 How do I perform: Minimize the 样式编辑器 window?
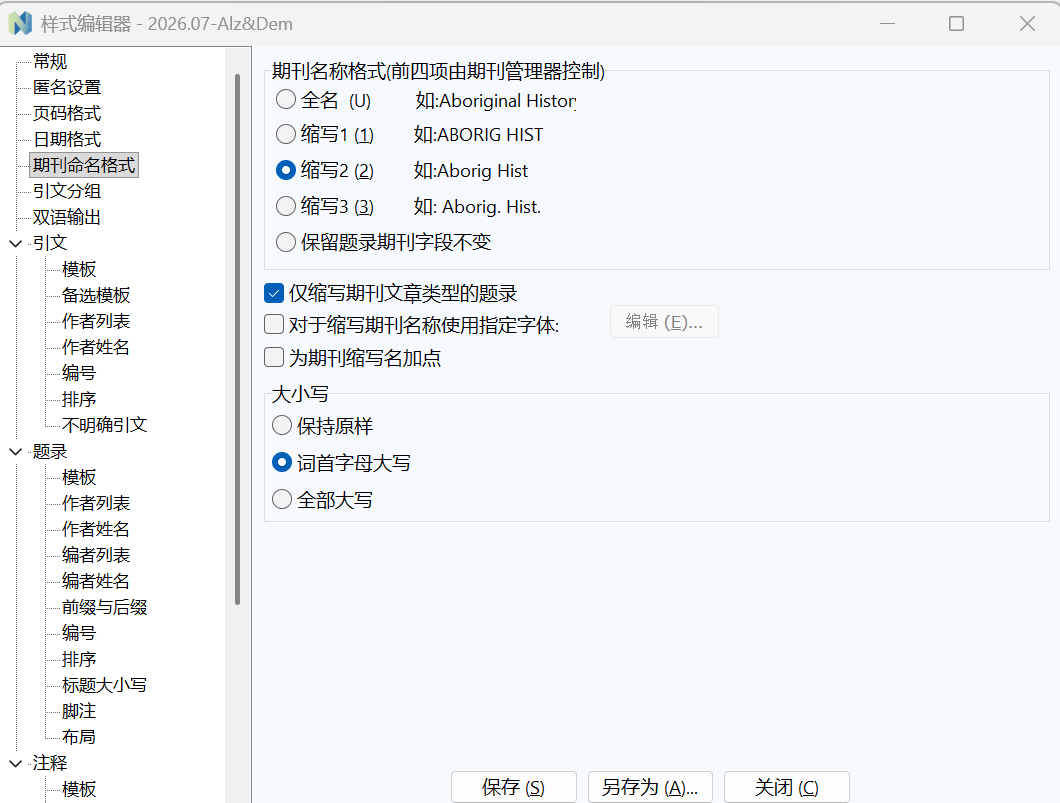(x=888, y=24)
